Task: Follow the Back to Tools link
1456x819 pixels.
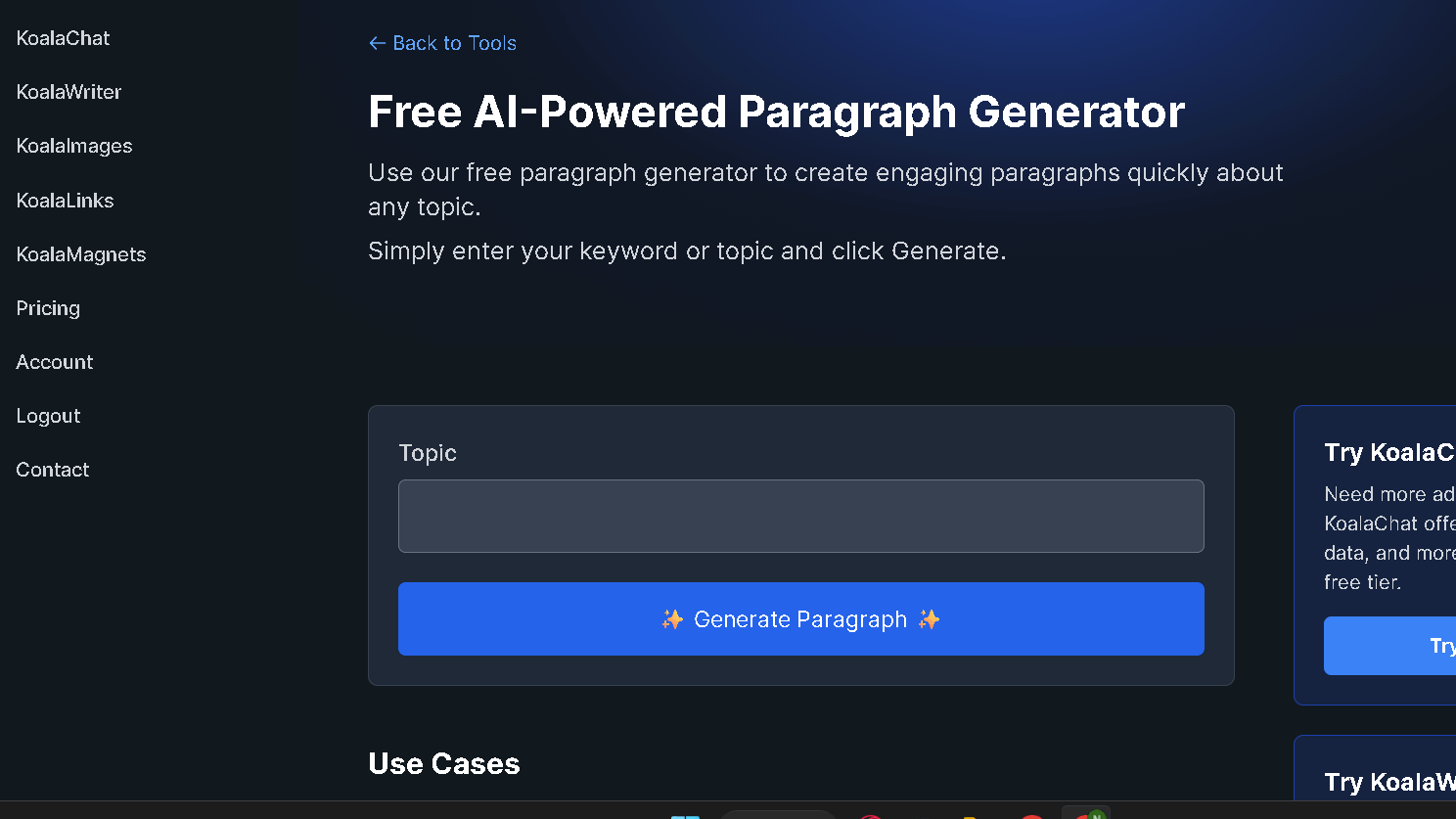Action: 454,43
